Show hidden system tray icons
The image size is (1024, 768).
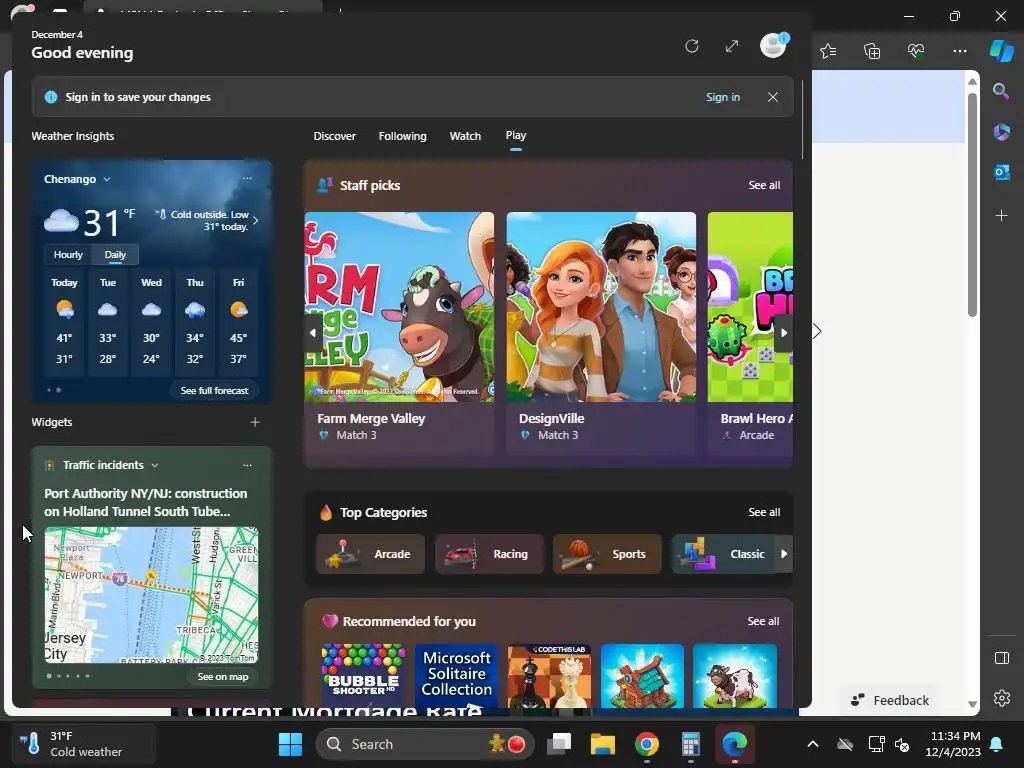coord(812,744)
